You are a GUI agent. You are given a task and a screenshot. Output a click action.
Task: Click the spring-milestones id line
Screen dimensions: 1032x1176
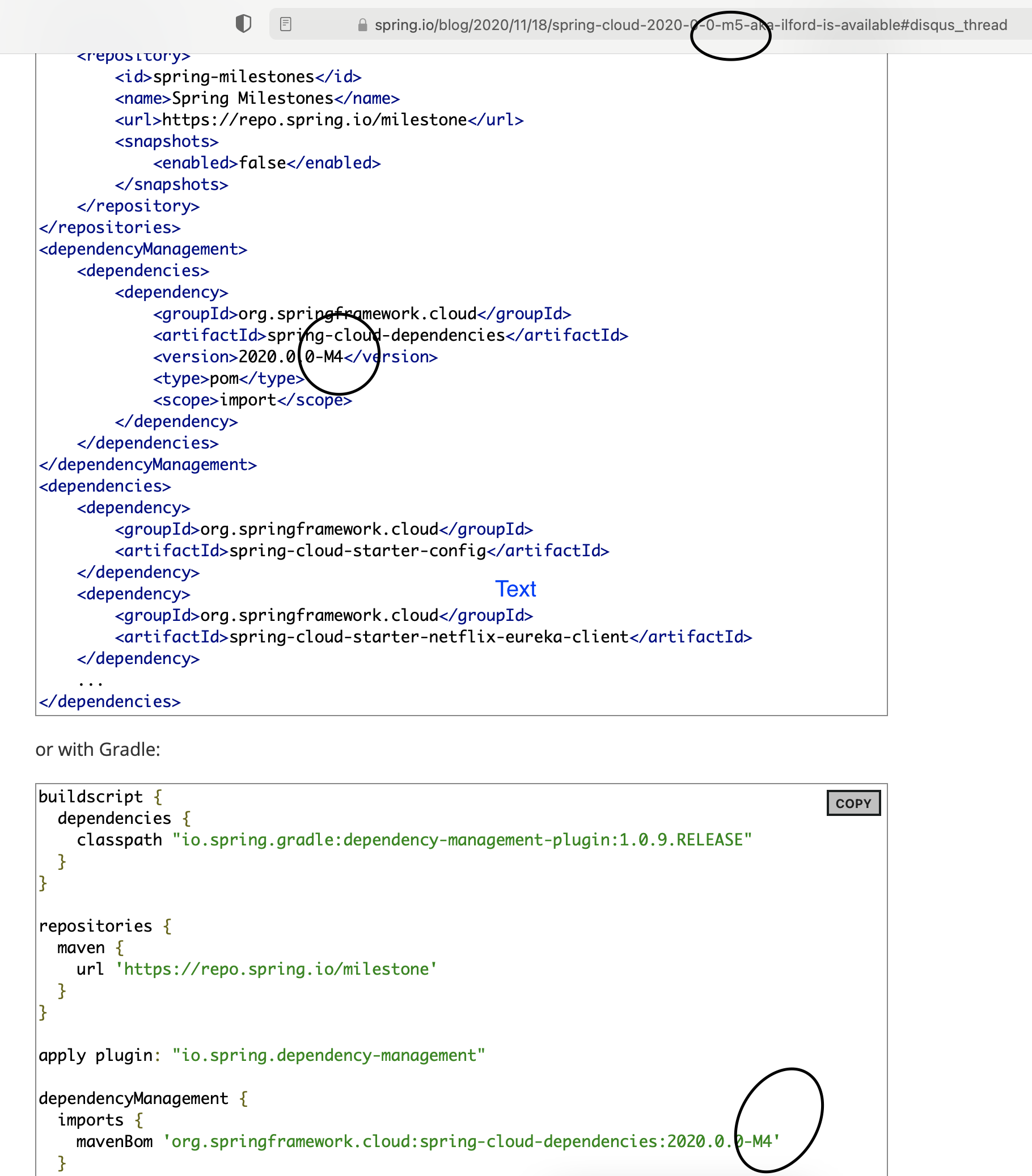(x=238, y=77)
